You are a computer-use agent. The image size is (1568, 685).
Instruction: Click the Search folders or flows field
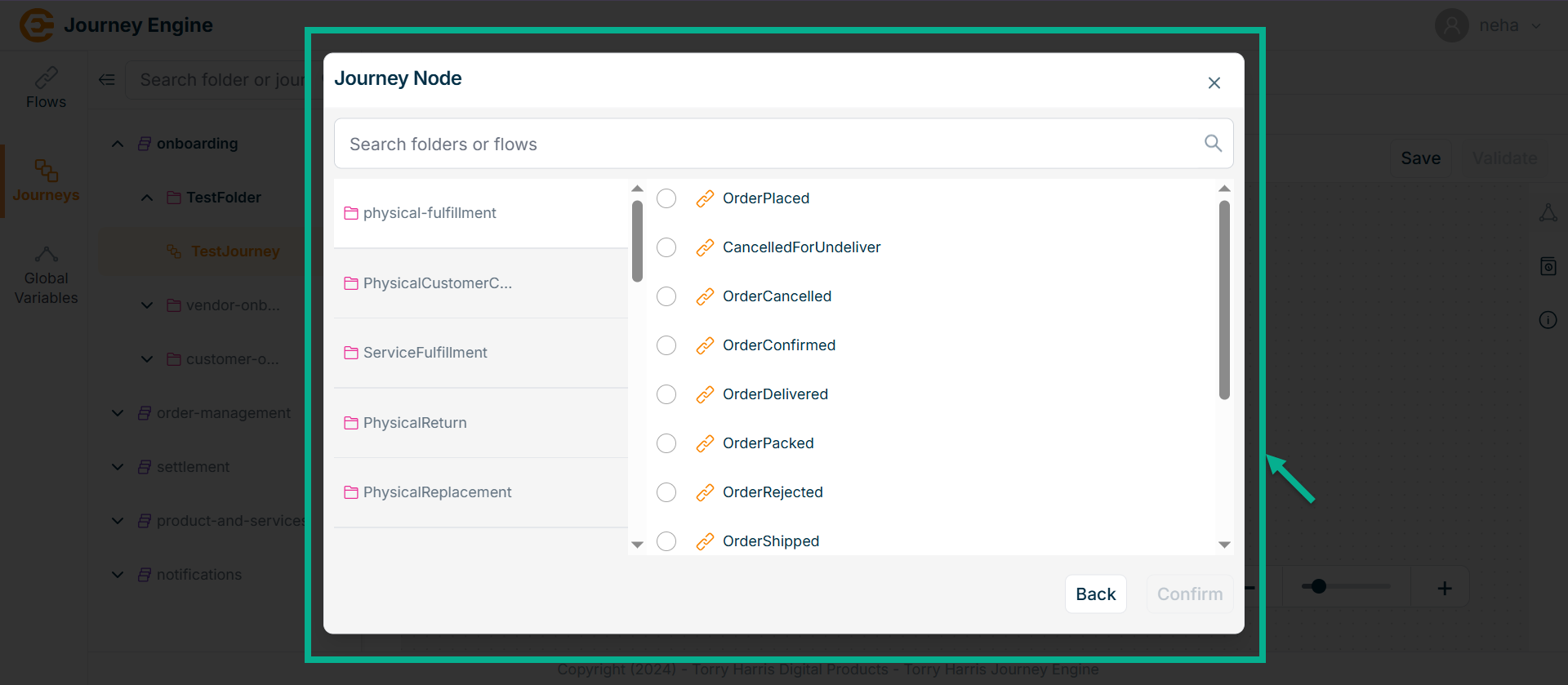[x=768, y=144]
